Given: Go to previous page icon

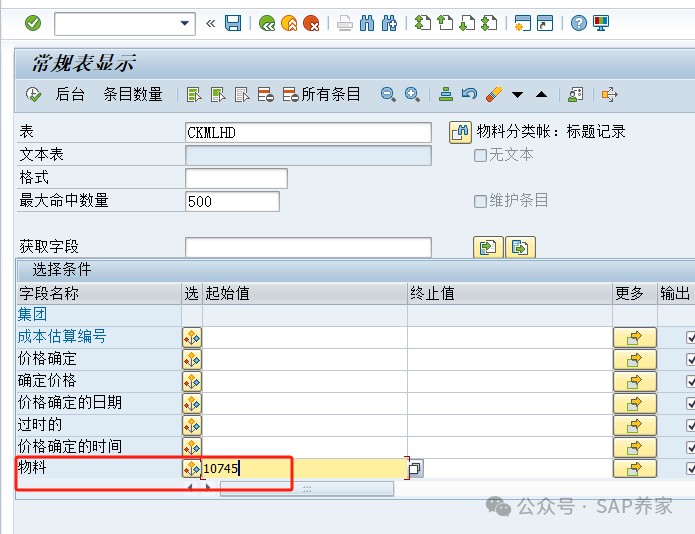Looking at the screenshot, I should [445, 23].
